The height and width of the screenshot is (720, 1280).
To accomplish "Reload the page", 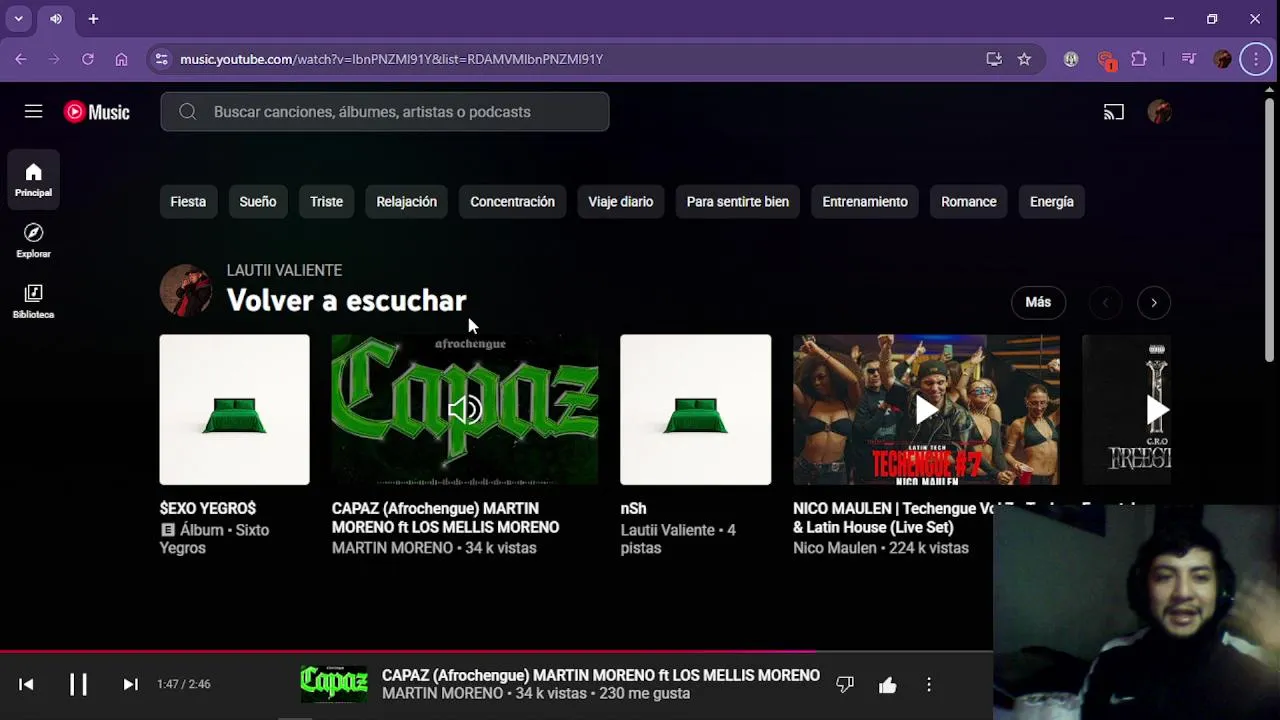I will point(88,59).
